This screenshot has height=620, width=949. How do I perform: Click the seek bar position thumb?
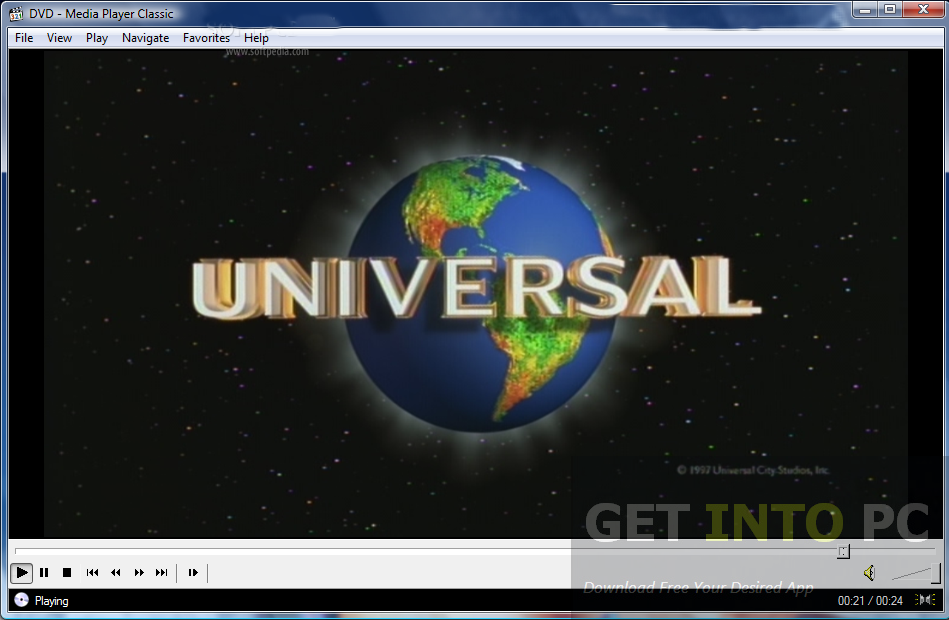[843, 551]
